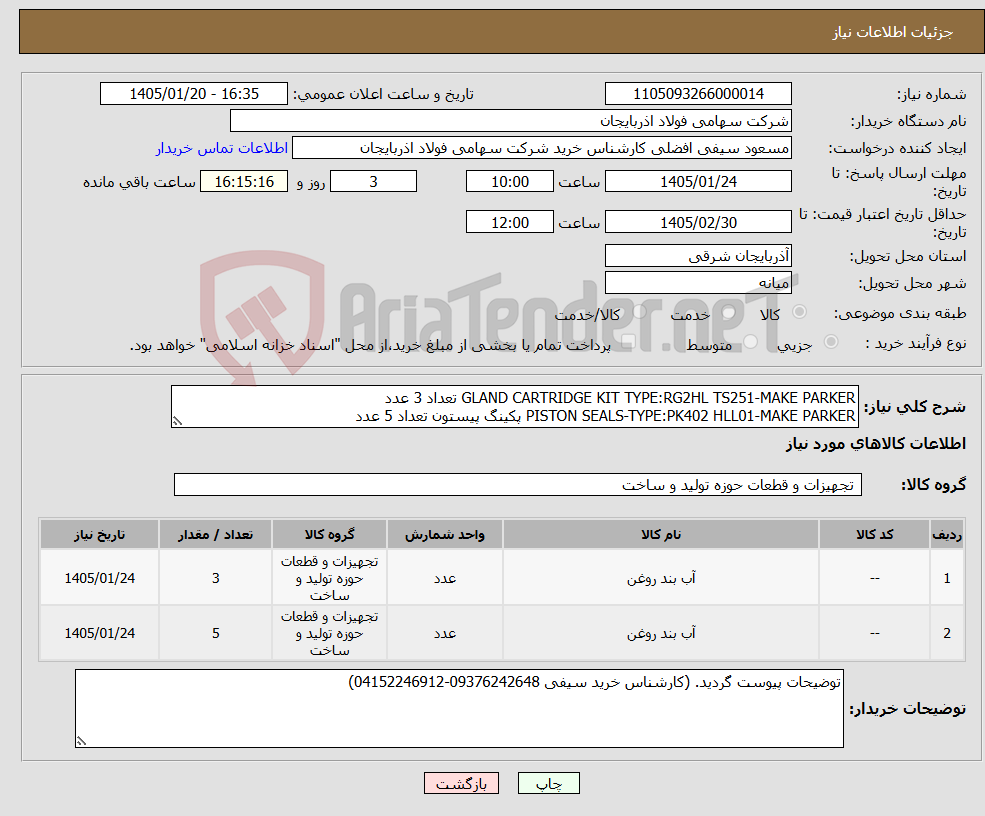Click row 1 need date 1405/01/24
Viewport: 985px width, 816px height.
point(99,578)
